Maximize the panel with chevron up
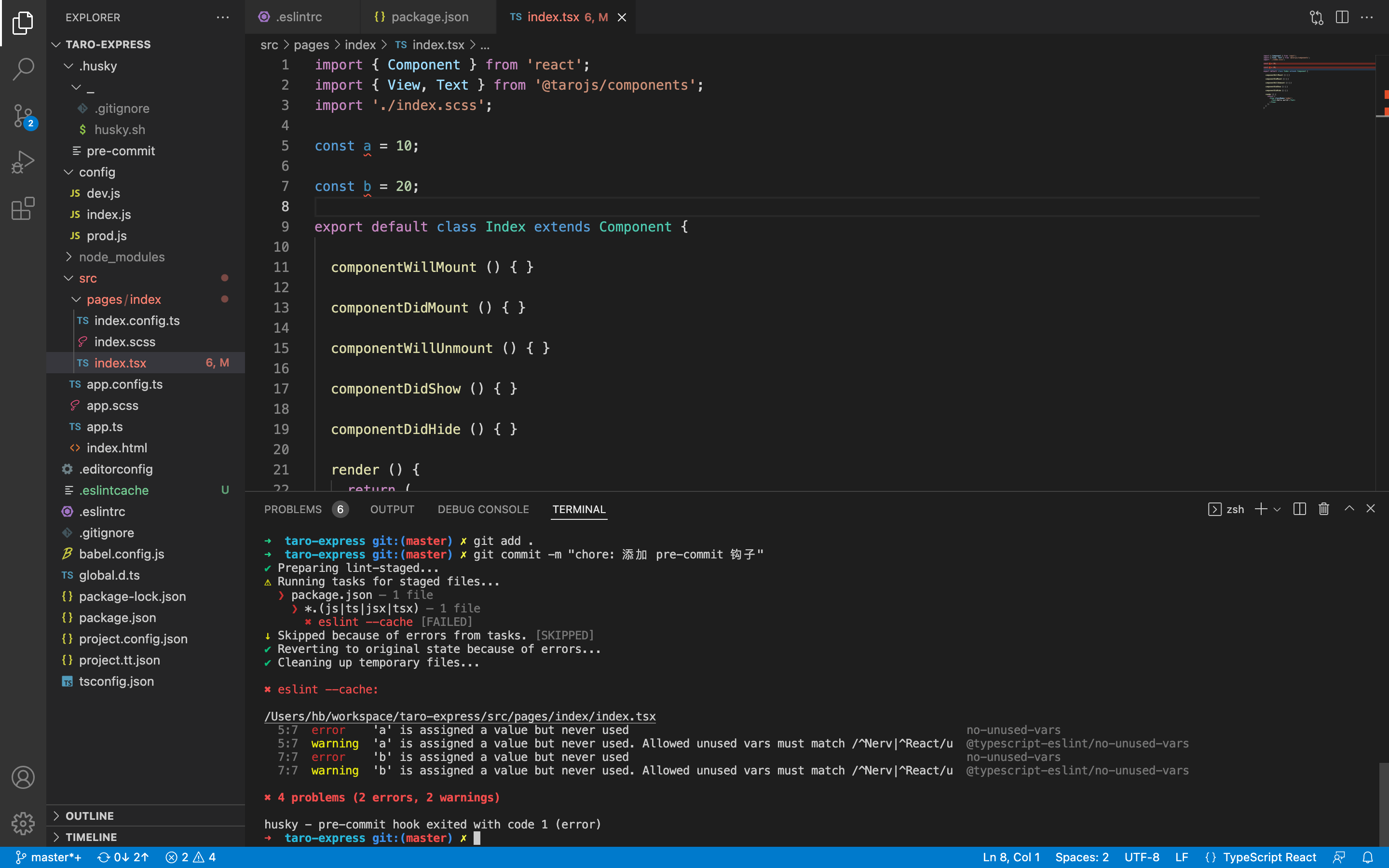 coord(1349,508)
